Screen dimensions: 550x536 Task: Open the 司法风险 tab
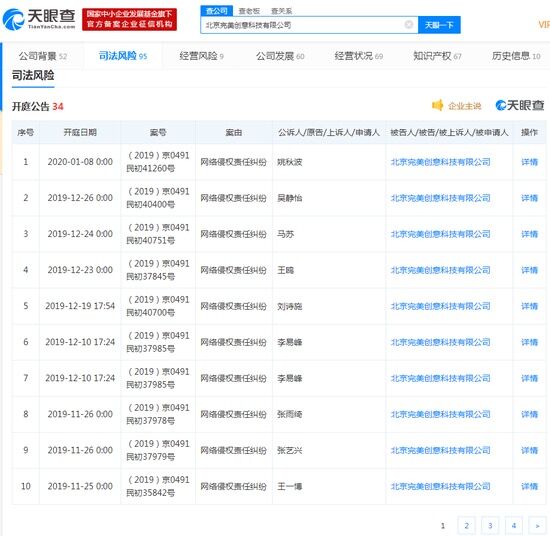click(123, 56)
